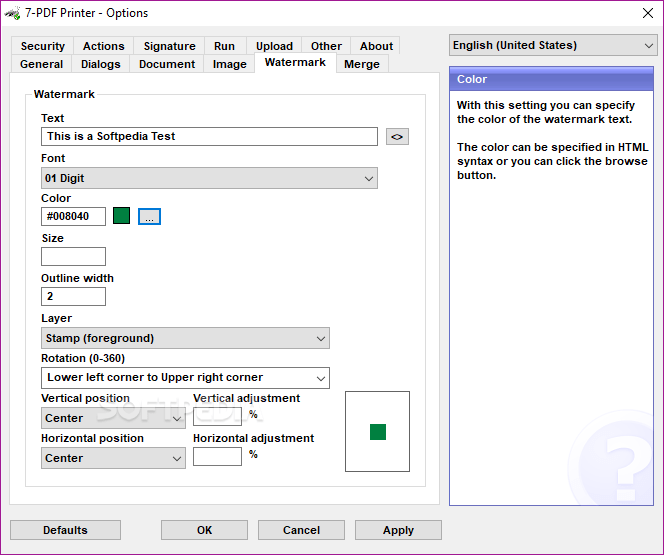Open the Other tab

[x=326, y=46]
